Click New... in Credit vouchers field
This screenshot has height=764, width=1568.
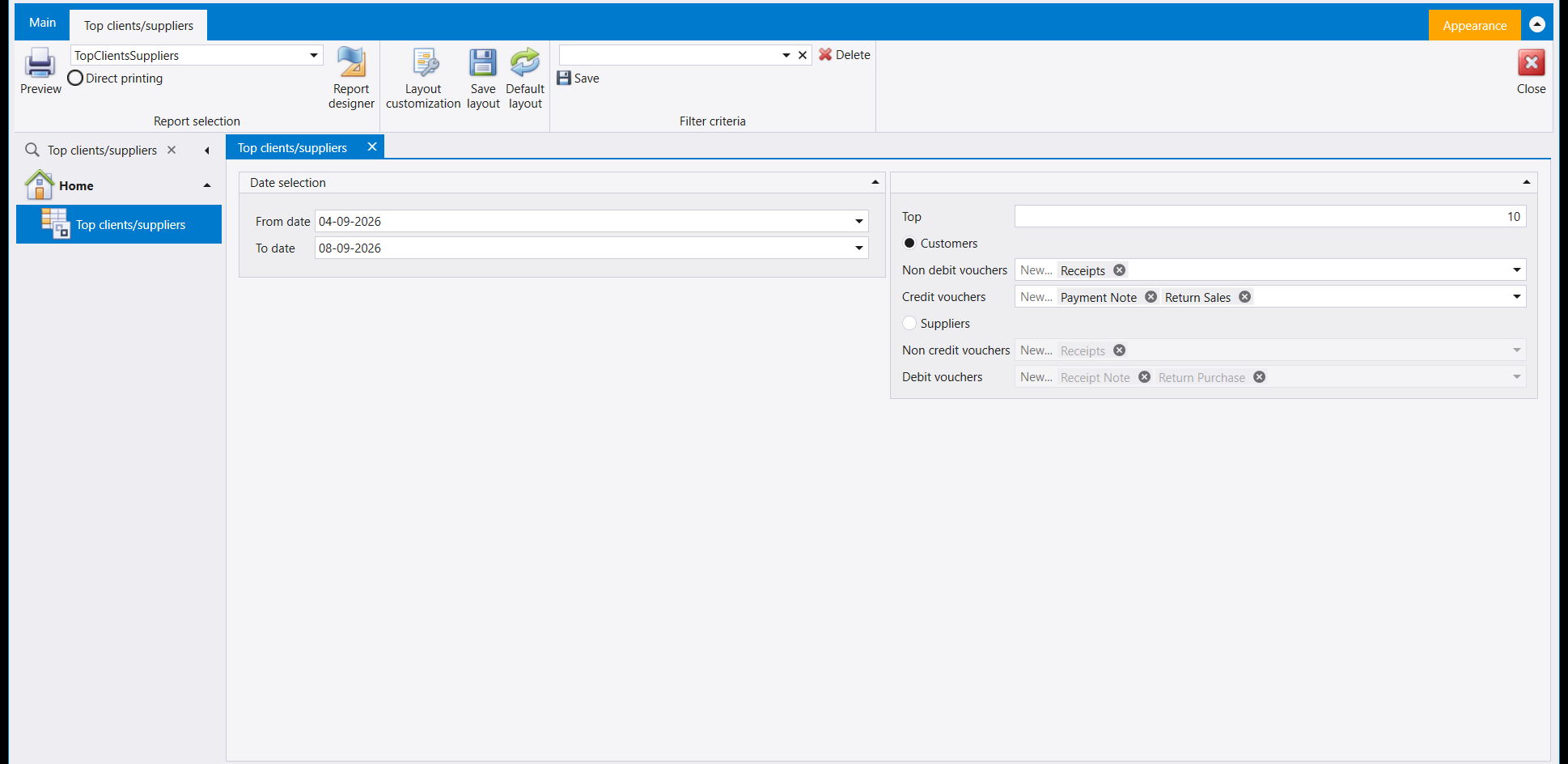point(1036,297)
